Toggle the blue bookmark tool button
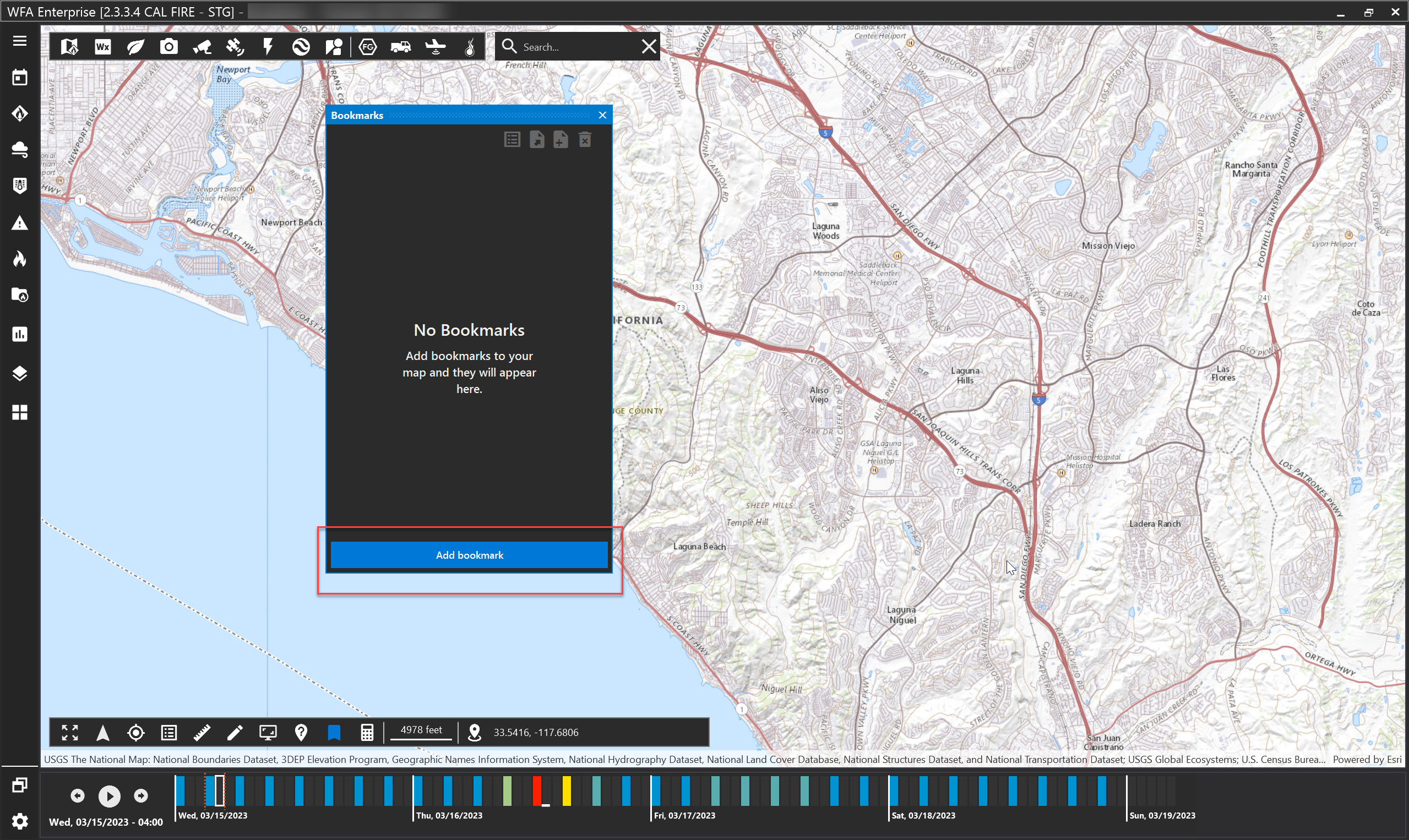 pos(334,733)
